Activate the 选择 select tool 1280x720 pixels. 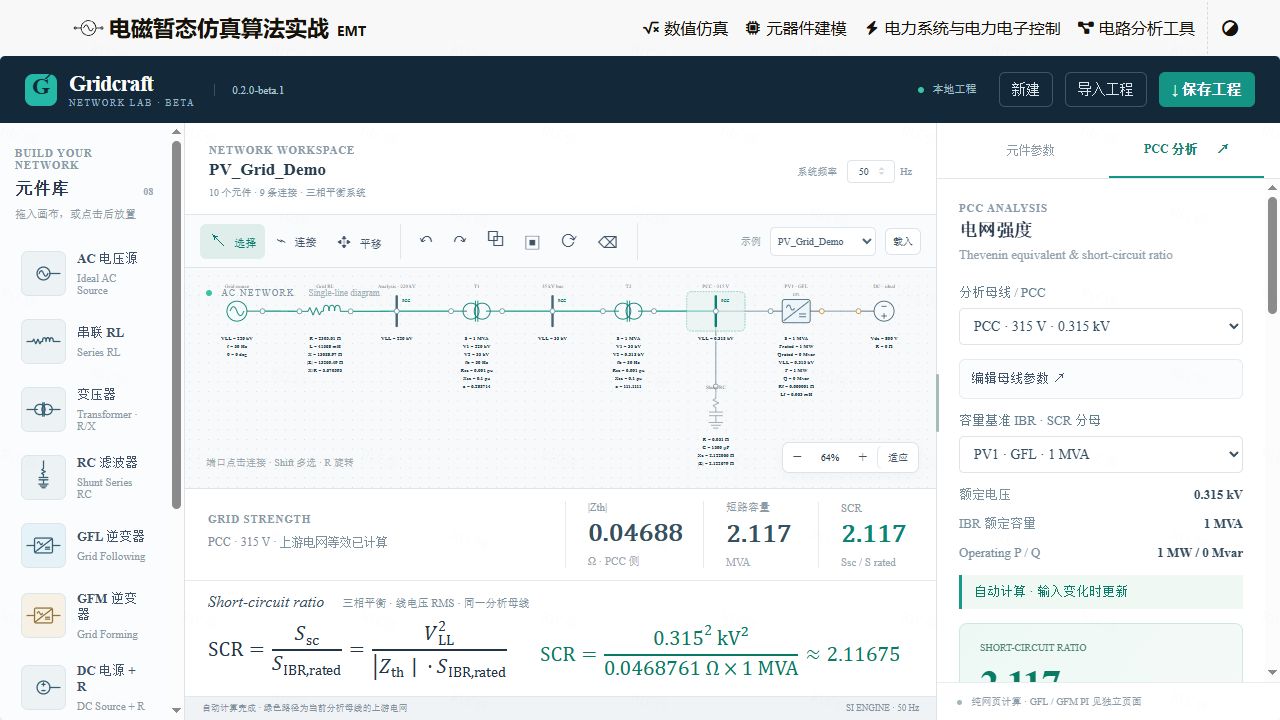click(234, 242)
